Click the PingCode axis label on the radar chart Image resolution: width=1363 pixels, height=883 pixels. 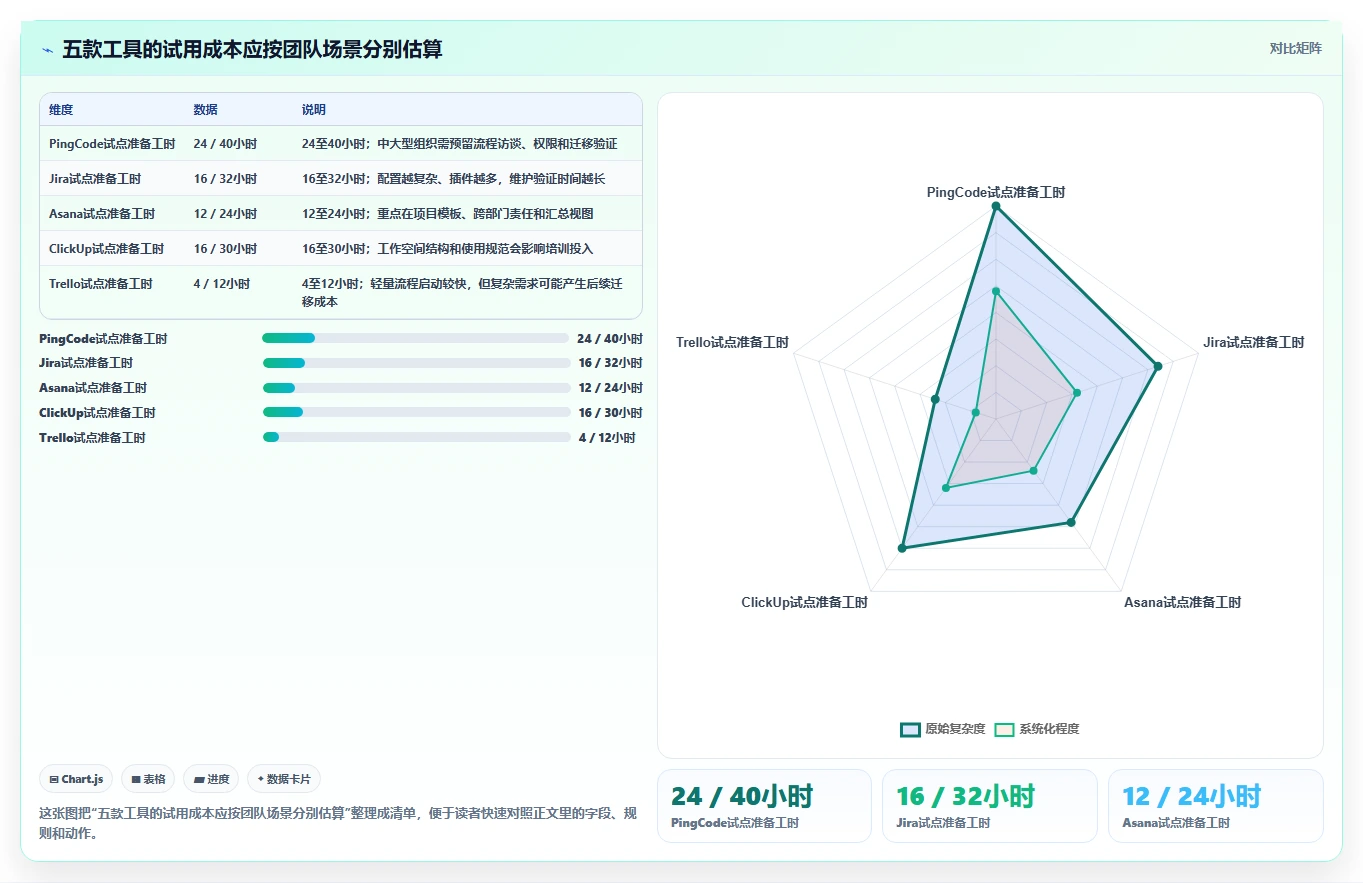pyautogui.click(x=996, y=192)
